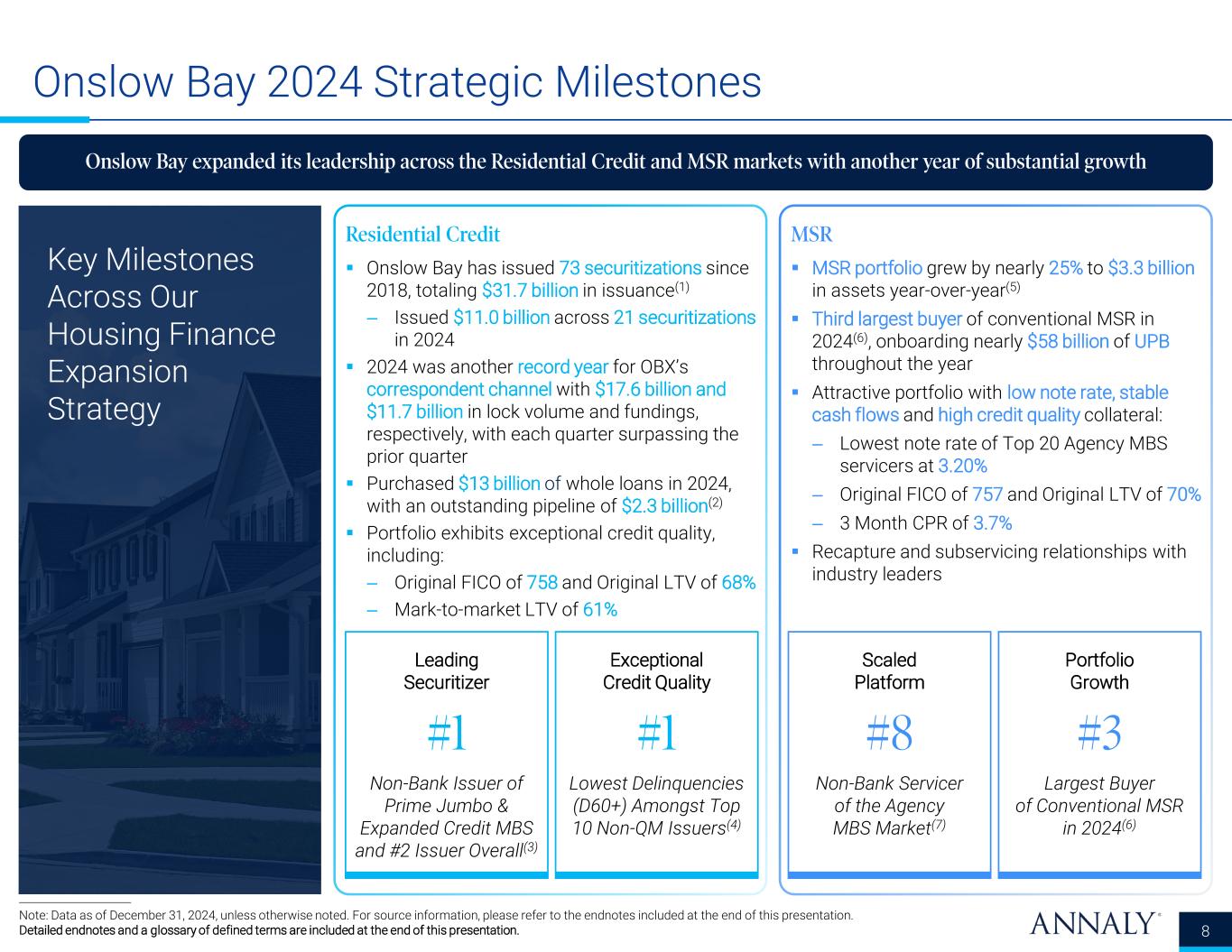
Task: Click the slide page number 8
Action: 1205,932
